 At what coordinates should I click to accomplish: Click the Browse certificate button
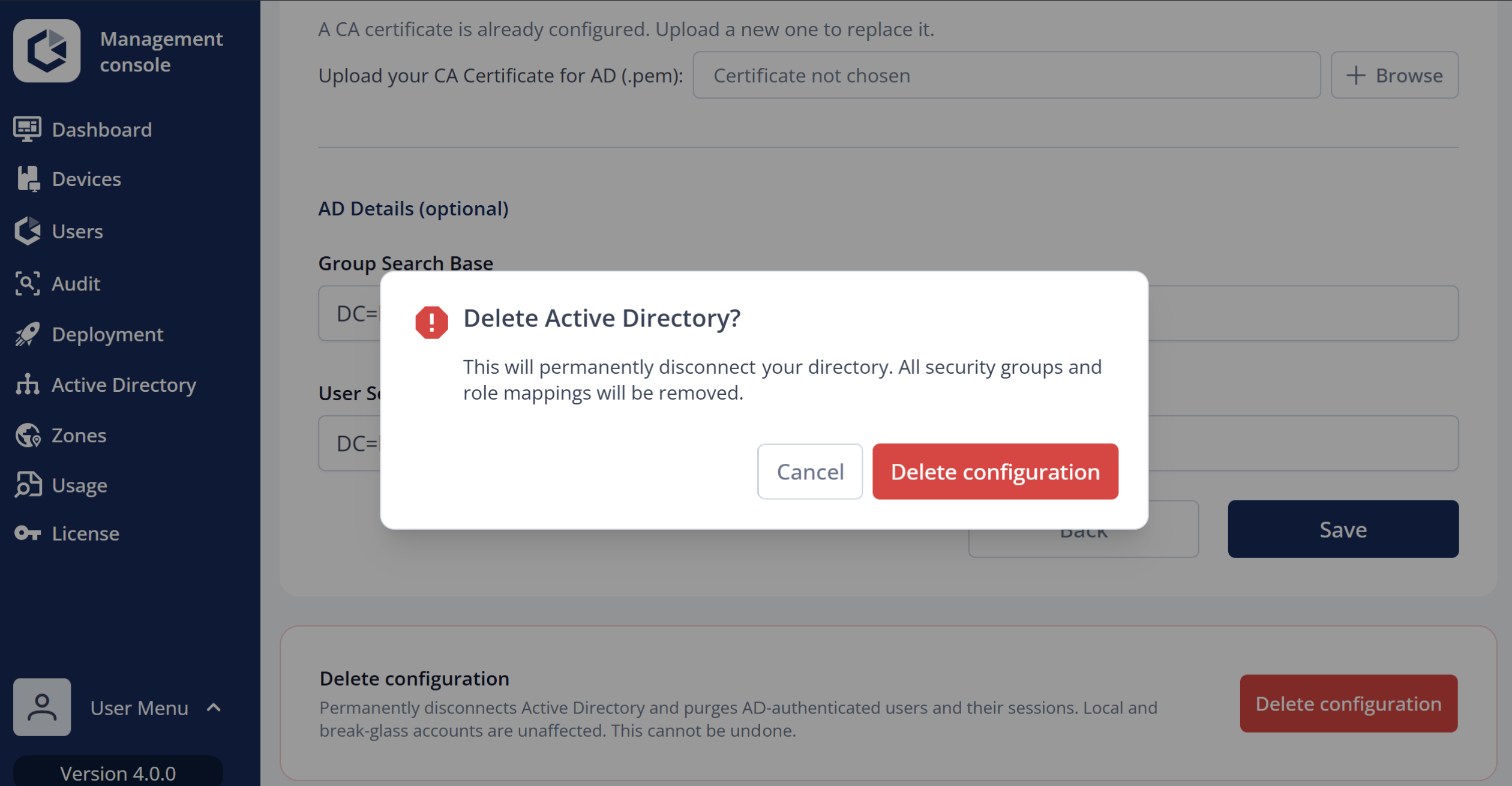point(1395,75)
